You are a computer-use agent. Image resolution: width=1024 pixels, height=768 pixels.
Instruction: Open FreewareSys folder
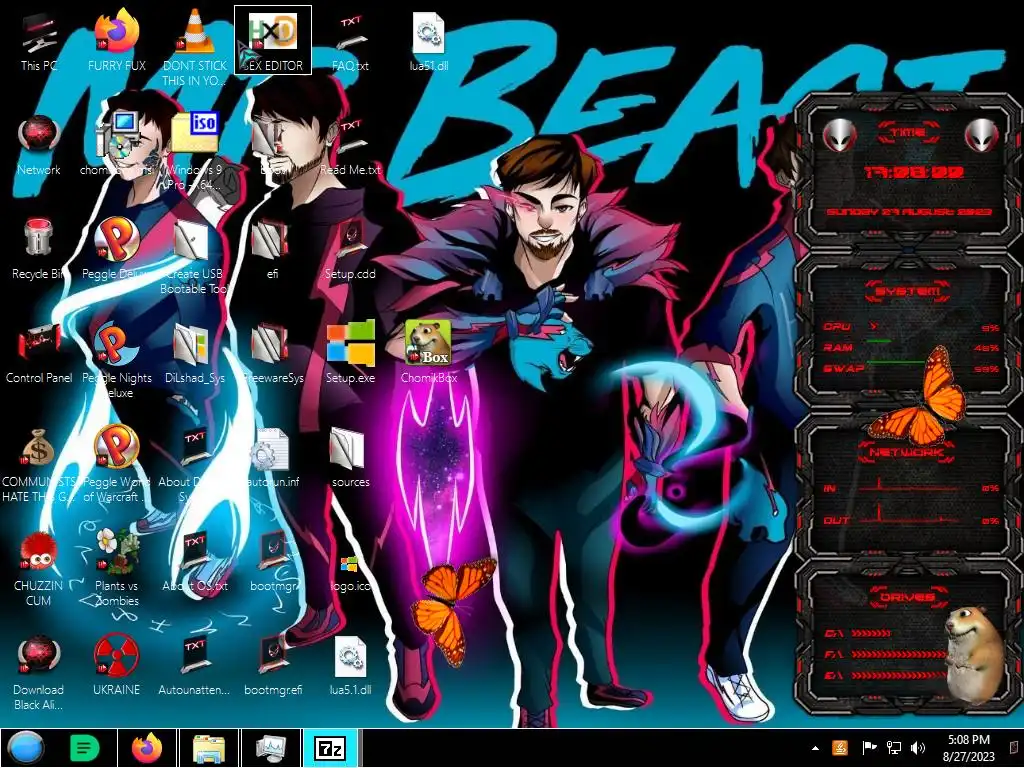(273, 353)
